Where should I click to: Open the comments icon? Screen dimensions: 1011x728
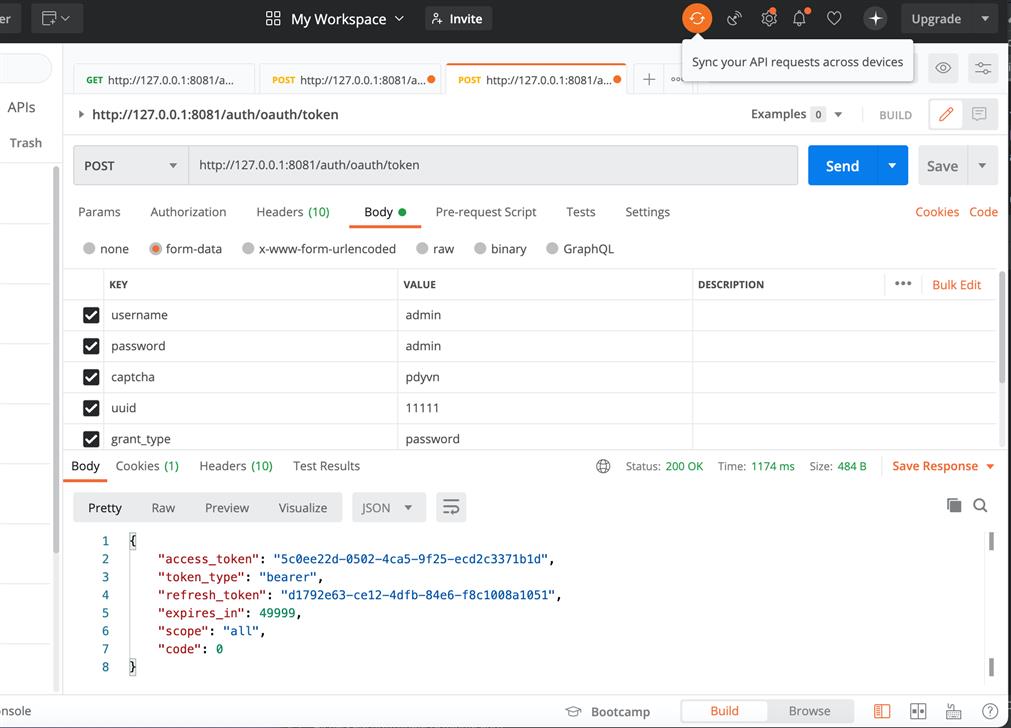pyautogui.click(x=979, y=115)
